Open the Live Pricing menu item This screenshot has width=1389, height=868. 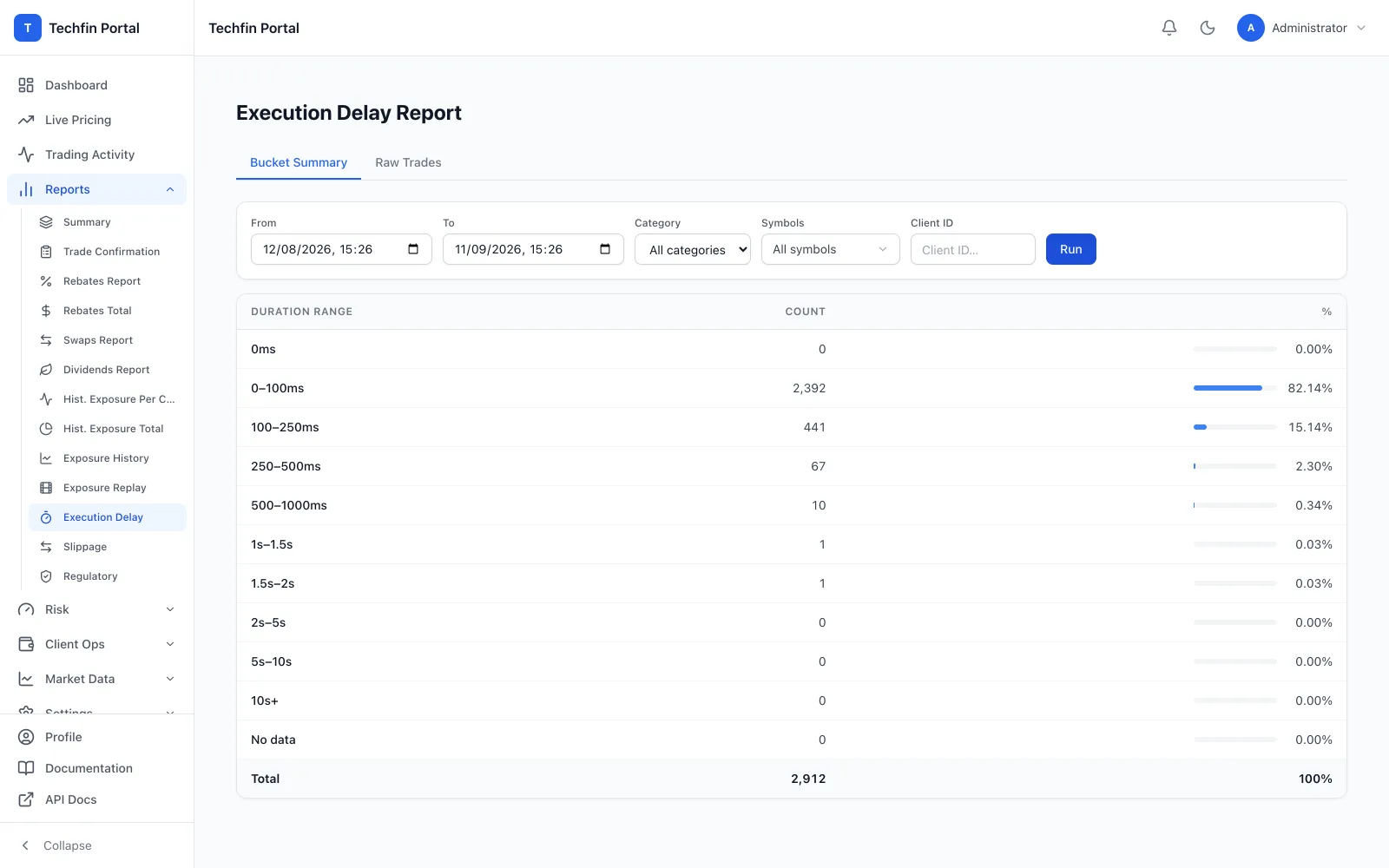[96, 120]
